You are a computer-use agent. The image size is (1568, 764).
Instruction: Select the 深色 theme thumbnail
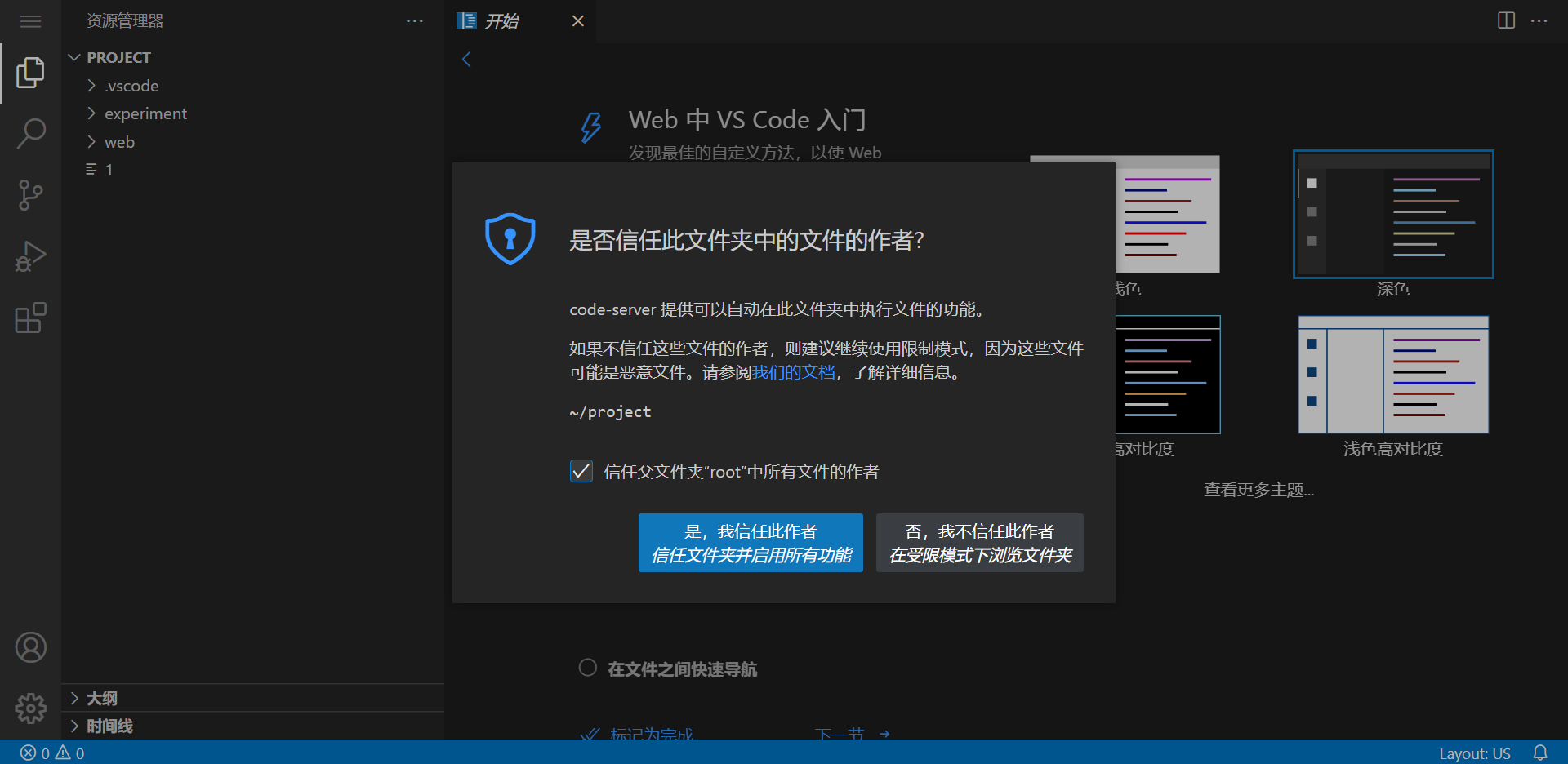[x=1392, y=214]
